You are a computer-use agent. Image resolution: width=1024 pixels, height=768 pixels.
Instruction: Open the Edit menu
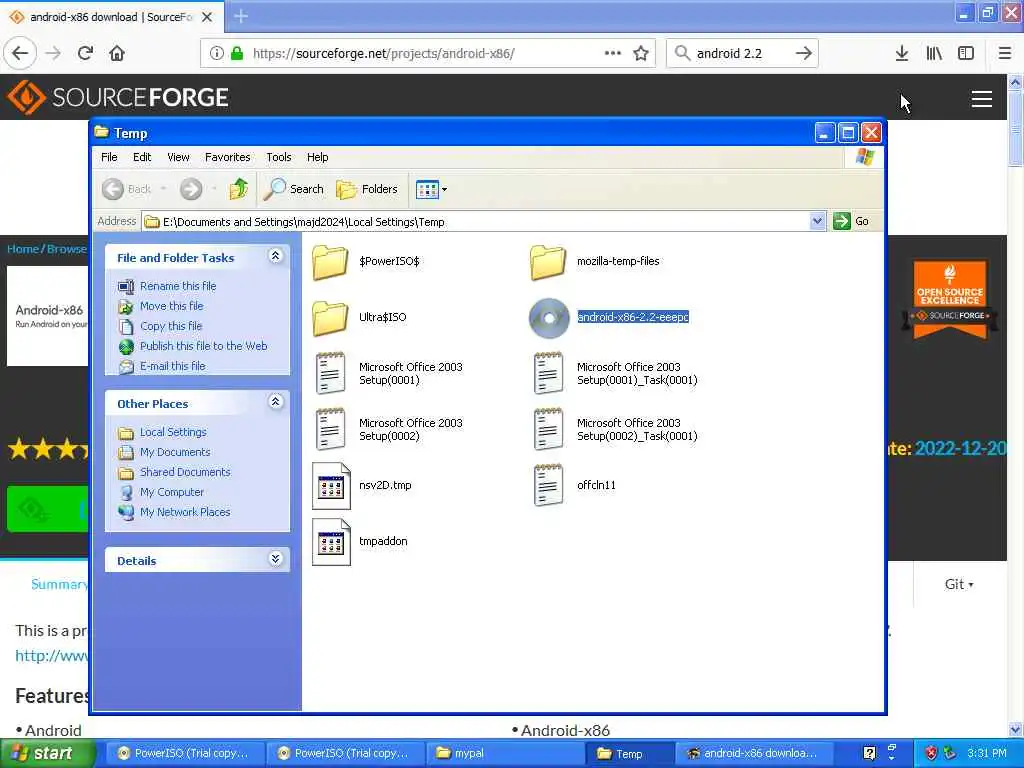pos(142,157)
